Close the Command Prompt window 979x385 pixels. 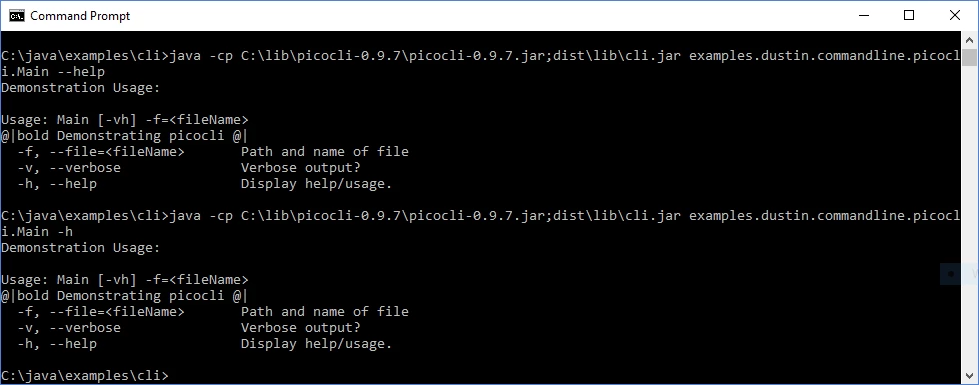(x=955, y=16)
